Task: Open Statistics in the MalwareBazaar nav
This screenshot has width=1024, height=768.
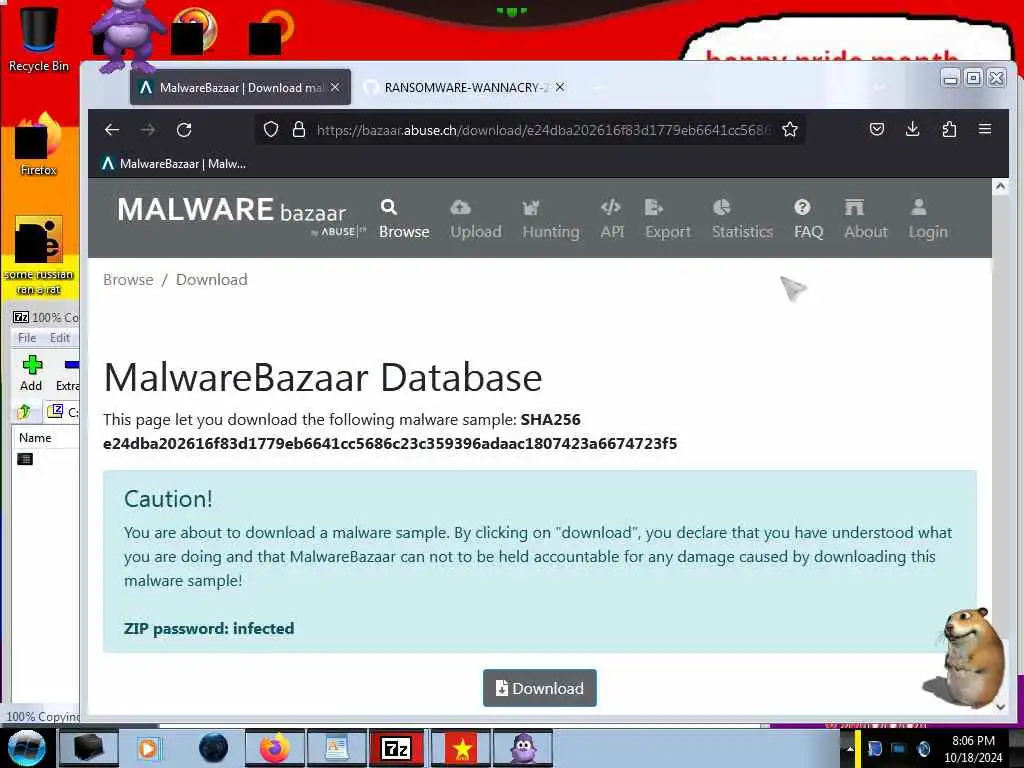Action: pyautogui.click(x=742, y=219)
